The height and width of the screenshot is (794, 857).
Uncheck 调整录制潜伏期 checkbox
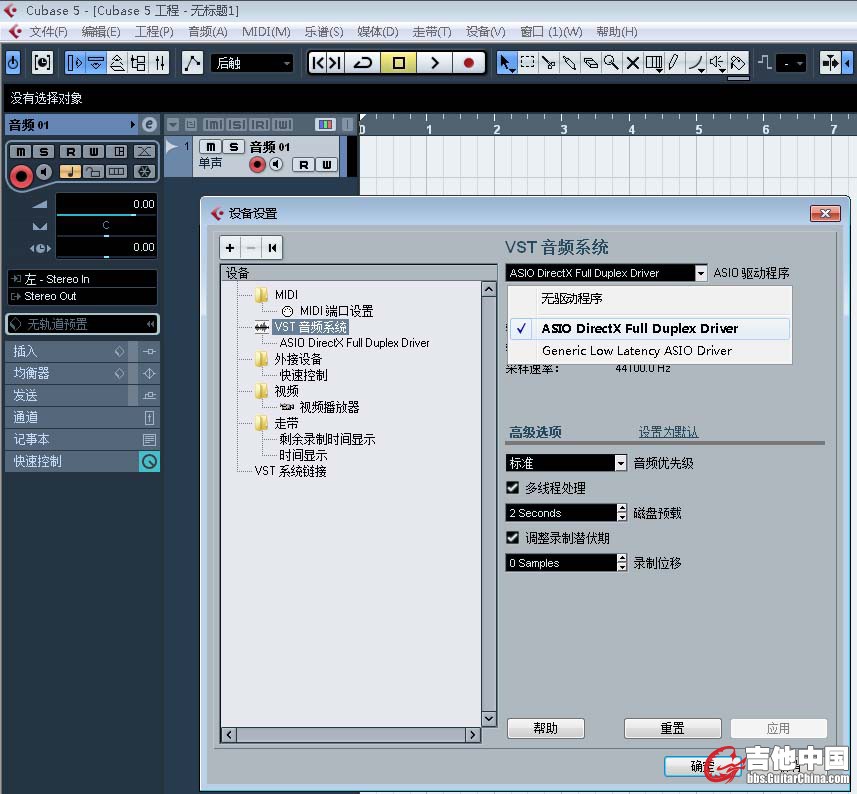513,538
